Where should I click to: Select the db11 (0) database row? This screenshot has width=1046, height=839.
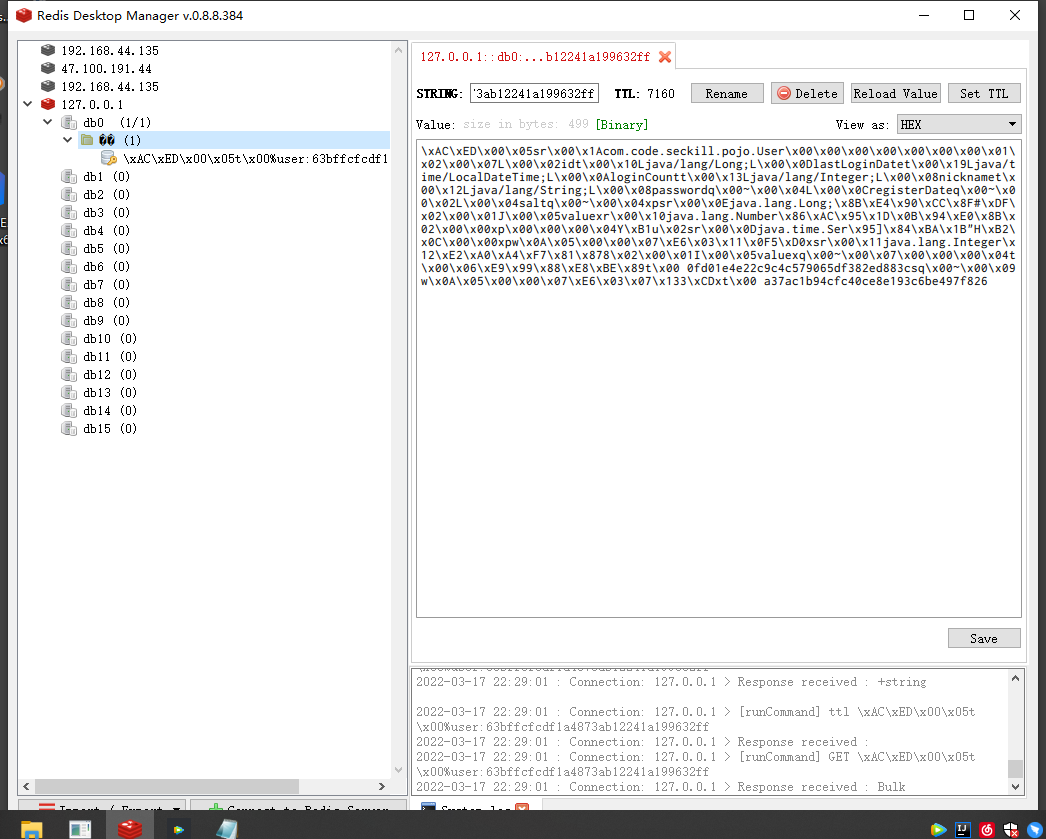[110, 356]
